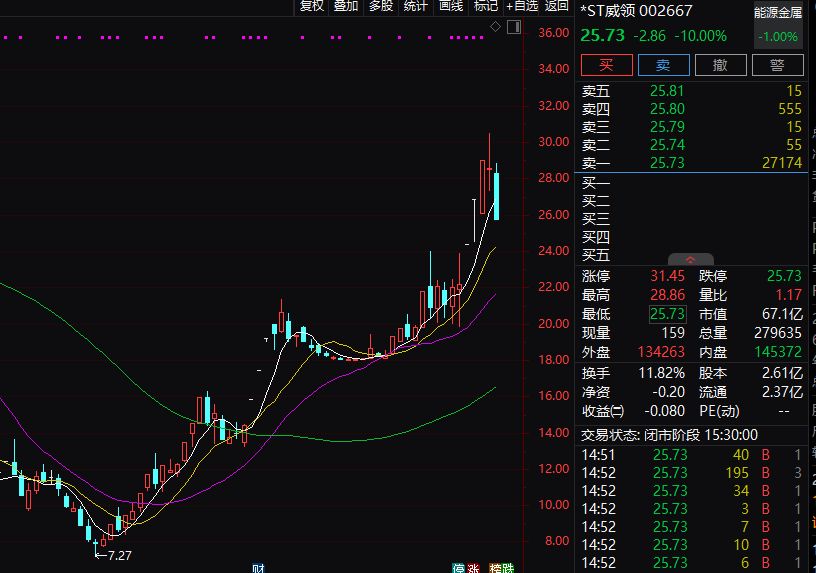Click the diamond marker icon above chart
816x573 pixels.
pyautogui.click(x=495, y=27)
